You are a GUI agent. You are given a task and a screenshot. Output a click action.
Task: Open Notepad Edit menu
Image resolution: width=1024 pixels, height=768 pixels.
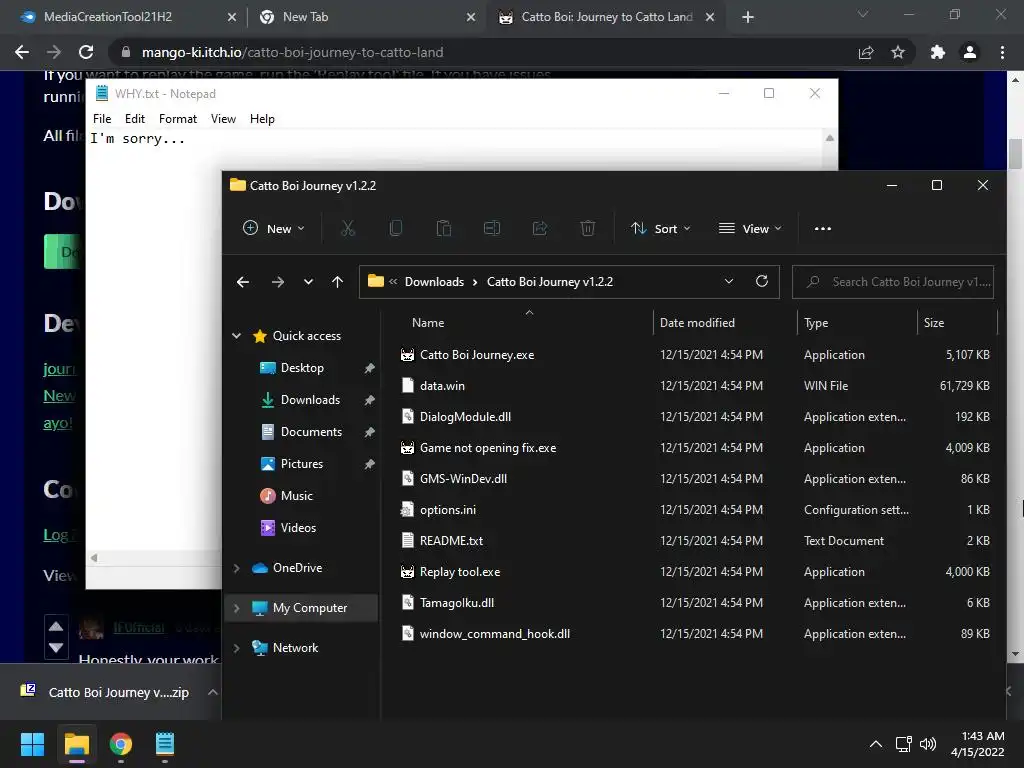pos(135,119)
